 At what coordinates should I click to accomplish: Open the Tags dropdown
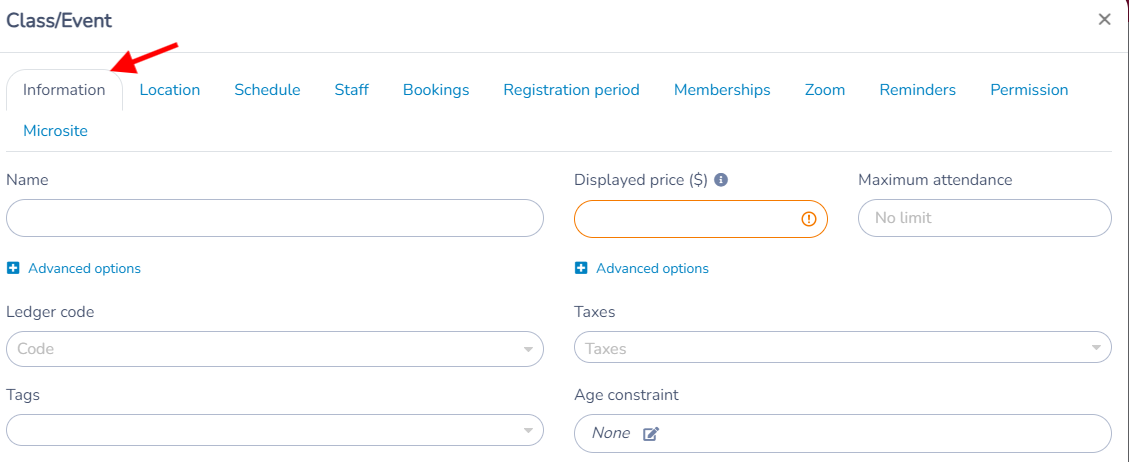click(275, 431)
